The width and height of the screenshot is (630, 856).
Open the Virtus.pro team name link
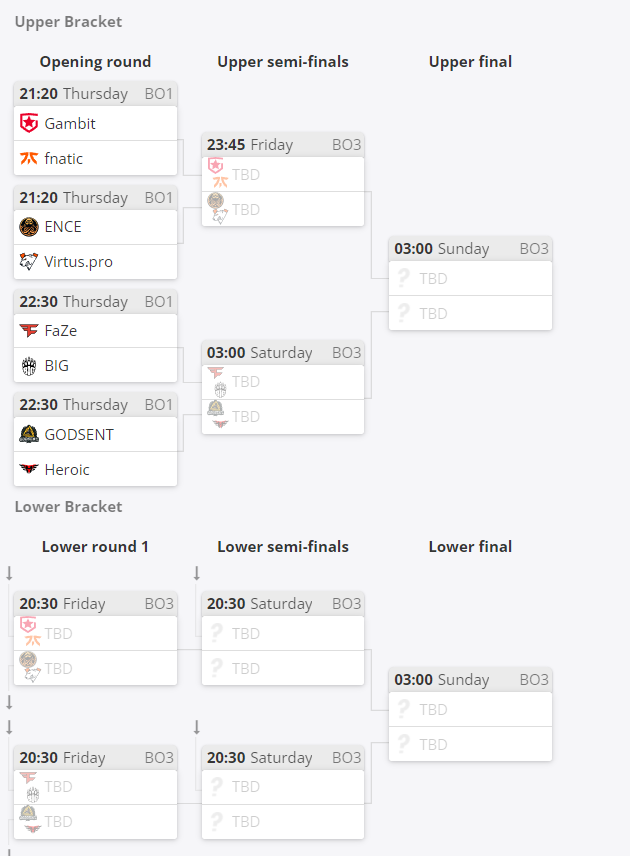click(79, 262)
